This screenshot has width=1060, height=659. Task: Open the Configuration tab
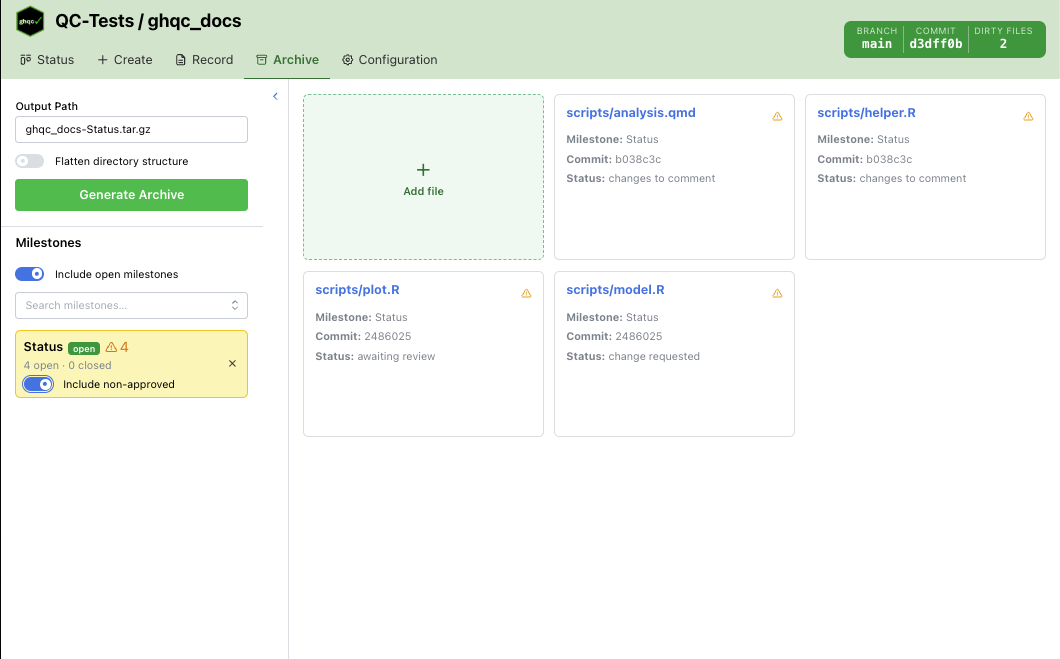coord(389,60)
